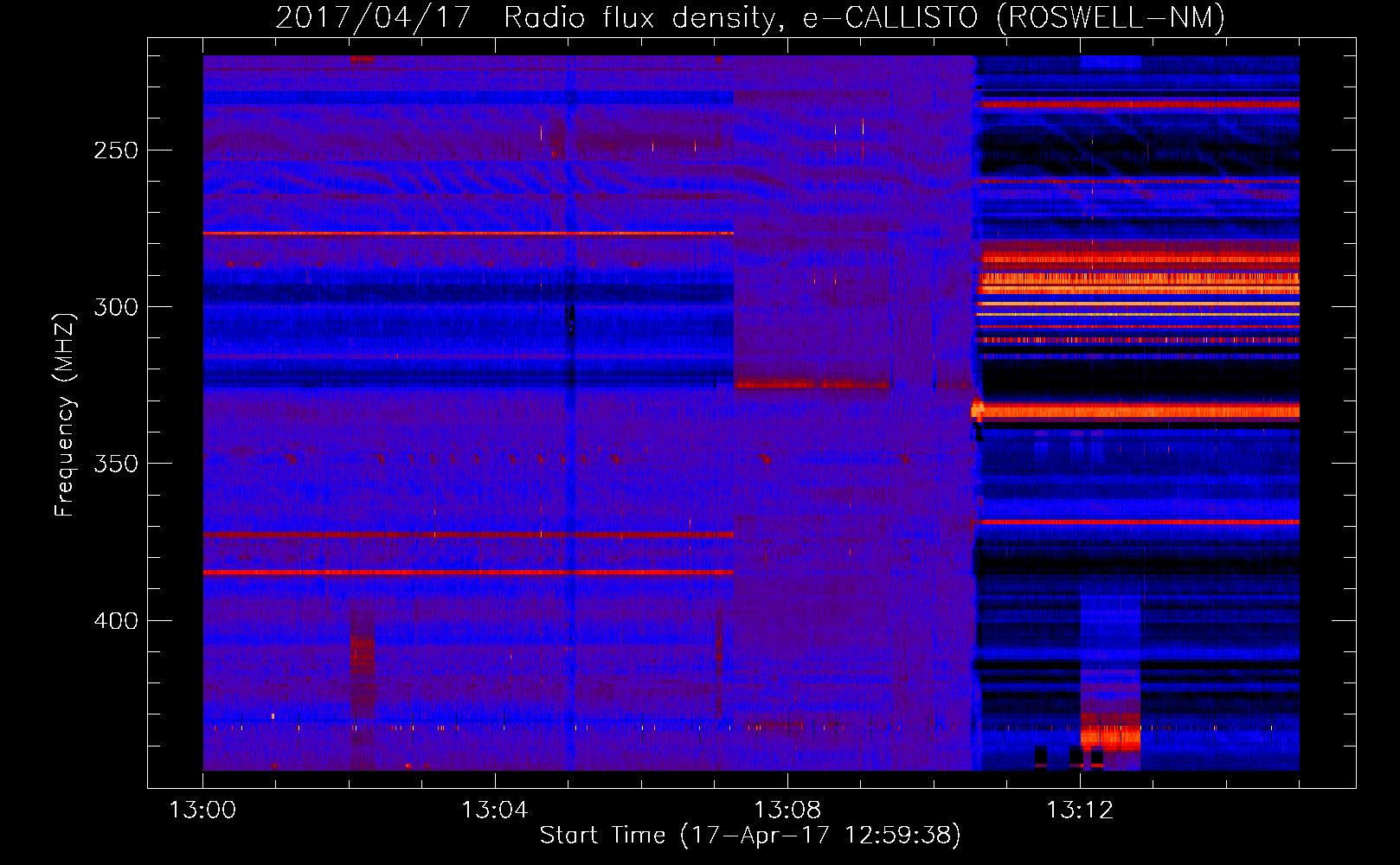Click the '350' frequency axis label

(116, 464)
